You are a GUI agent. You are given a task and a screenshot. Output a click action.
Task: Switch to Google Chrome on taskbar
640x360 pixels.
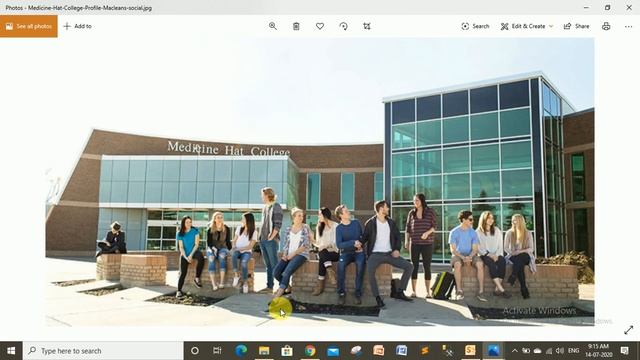[x=310, y=351]
